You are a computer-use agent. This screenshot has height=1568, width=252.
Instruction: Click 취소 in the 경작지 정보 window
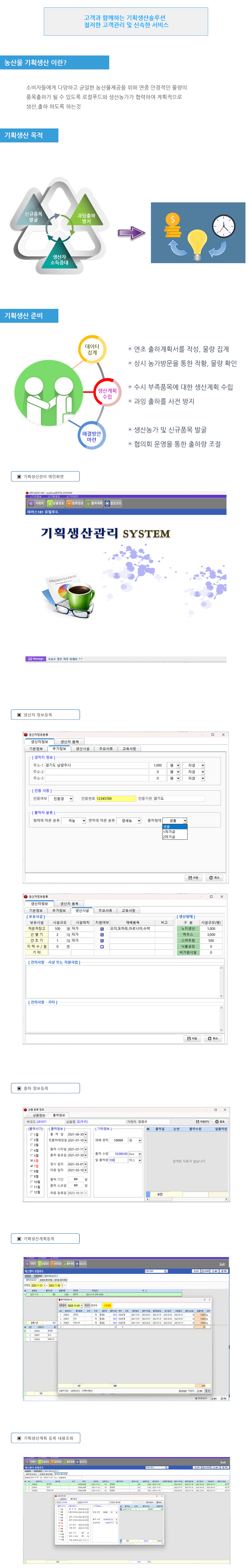(x=214, y=878)
